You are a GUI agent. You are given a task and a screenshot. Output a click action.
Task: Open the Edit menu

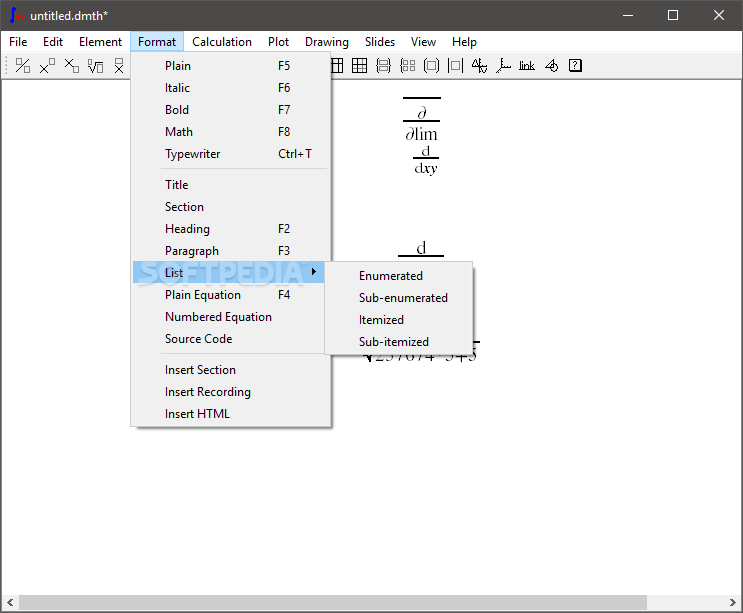coord(53,42)
